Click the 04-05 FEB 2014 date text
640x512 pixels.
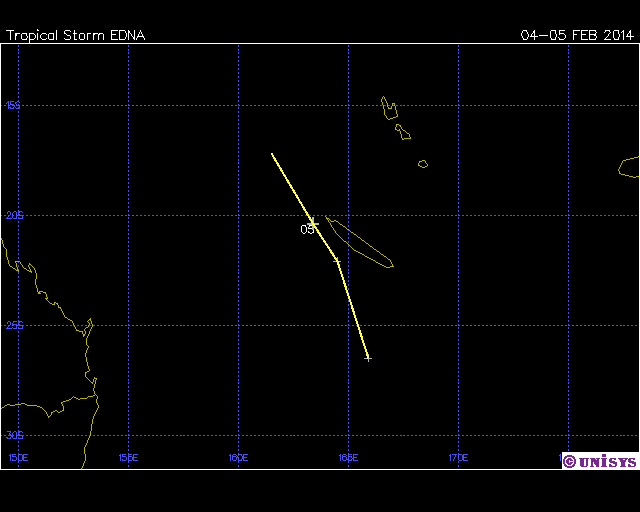click(577, 35)
